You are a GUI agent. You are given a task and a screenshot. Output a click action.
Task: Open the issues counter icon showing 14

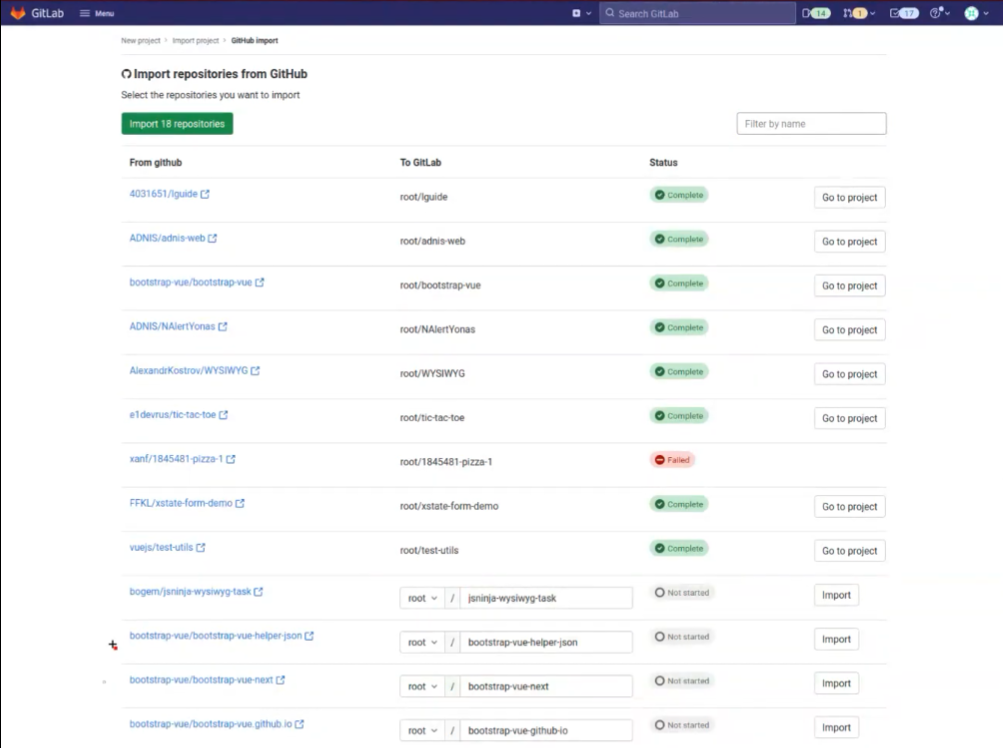(x=816, y=13)
